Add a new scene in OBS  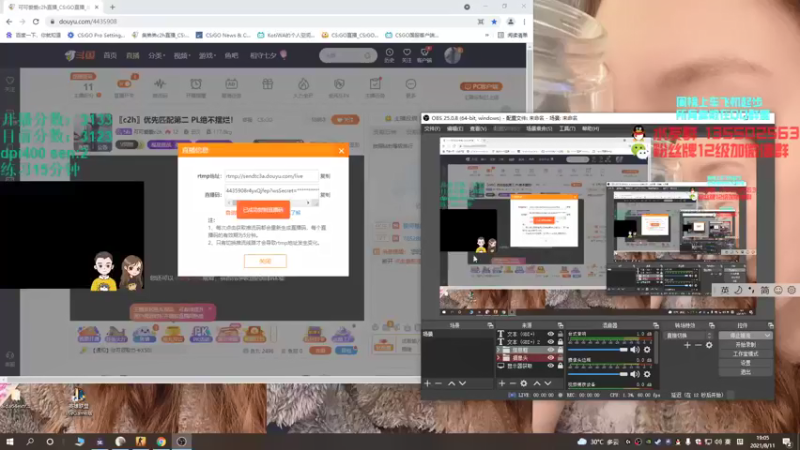click(x=427, y=383)
